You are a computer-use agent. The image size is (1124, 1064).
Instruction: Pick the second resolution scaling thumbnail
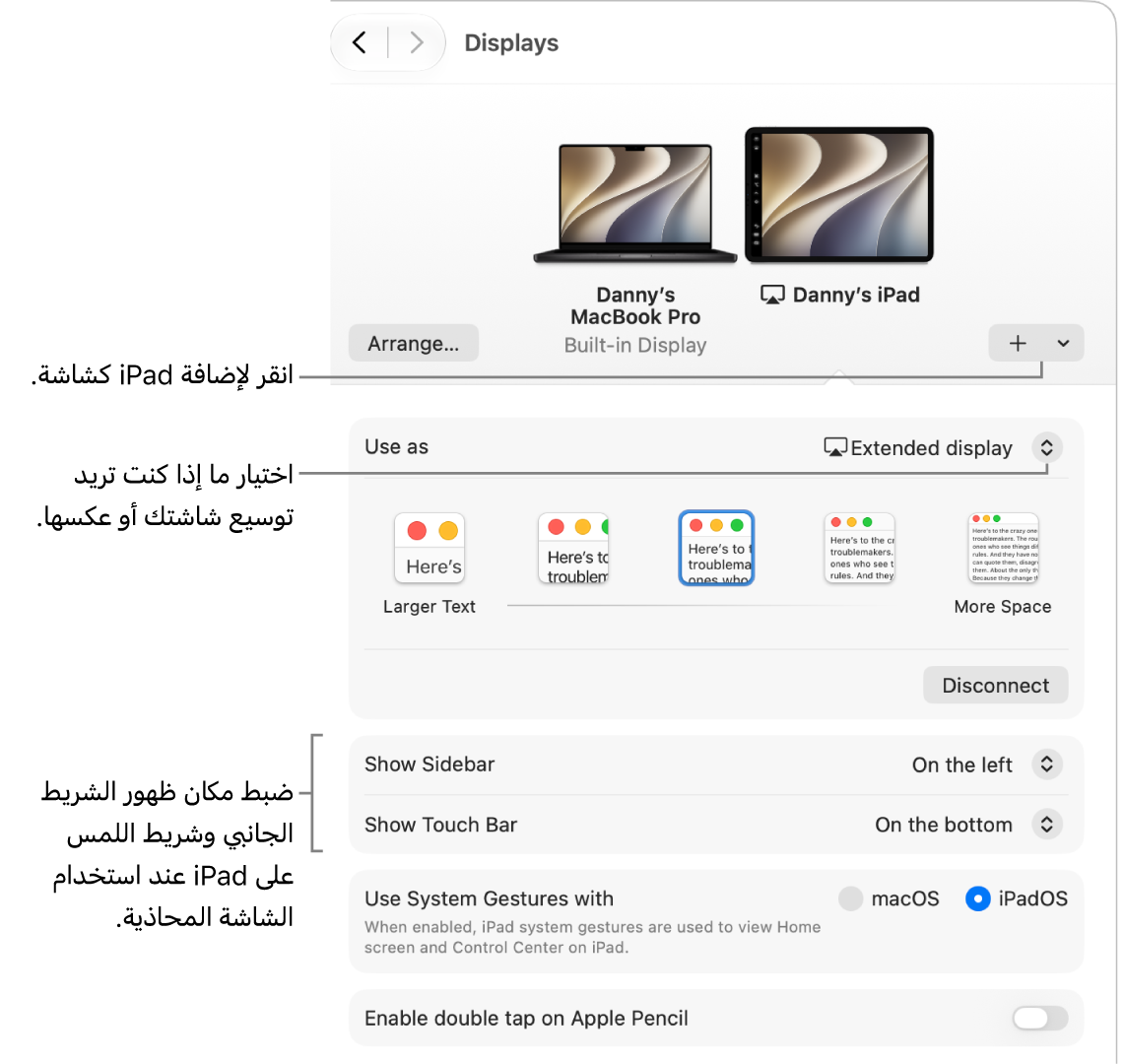572,549
